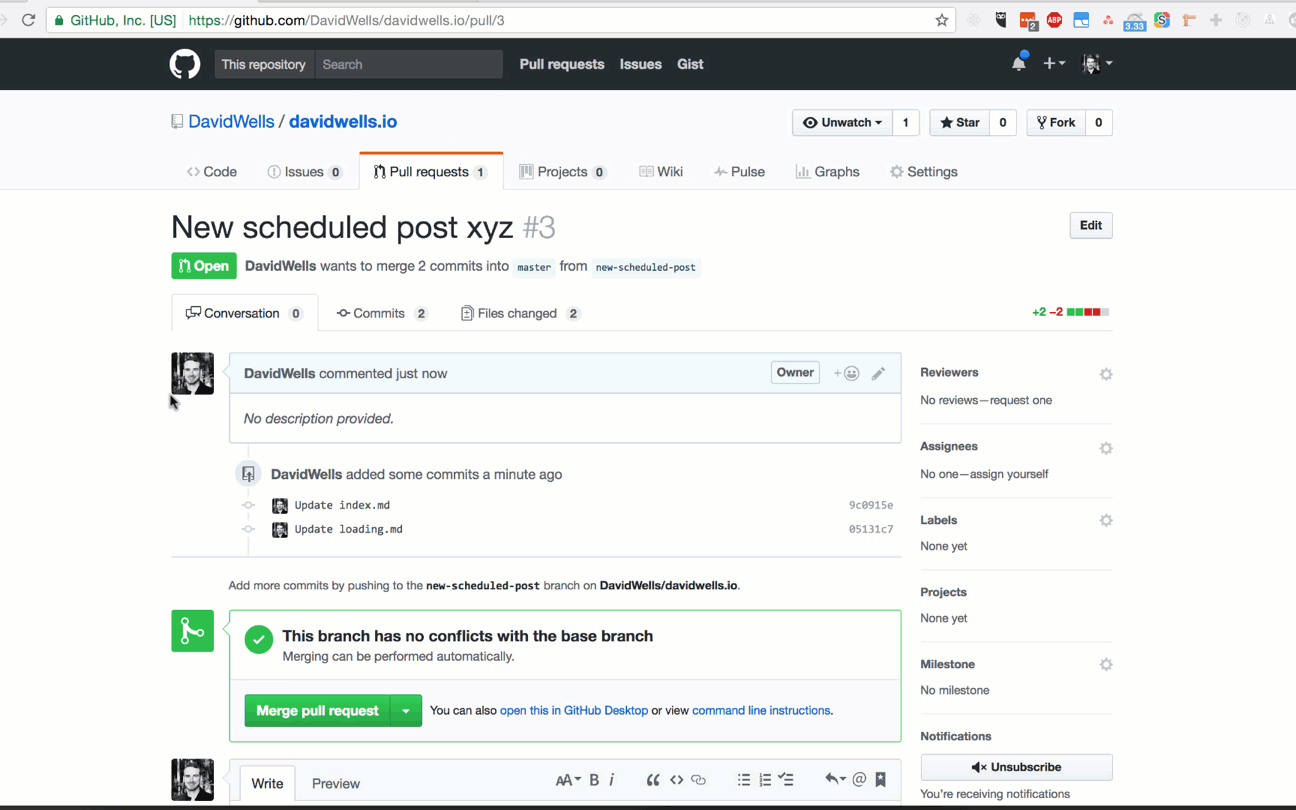The height and width of the screenshot is (810, 1296).
Task: Open the Commits tab
Action: [382, 313]
